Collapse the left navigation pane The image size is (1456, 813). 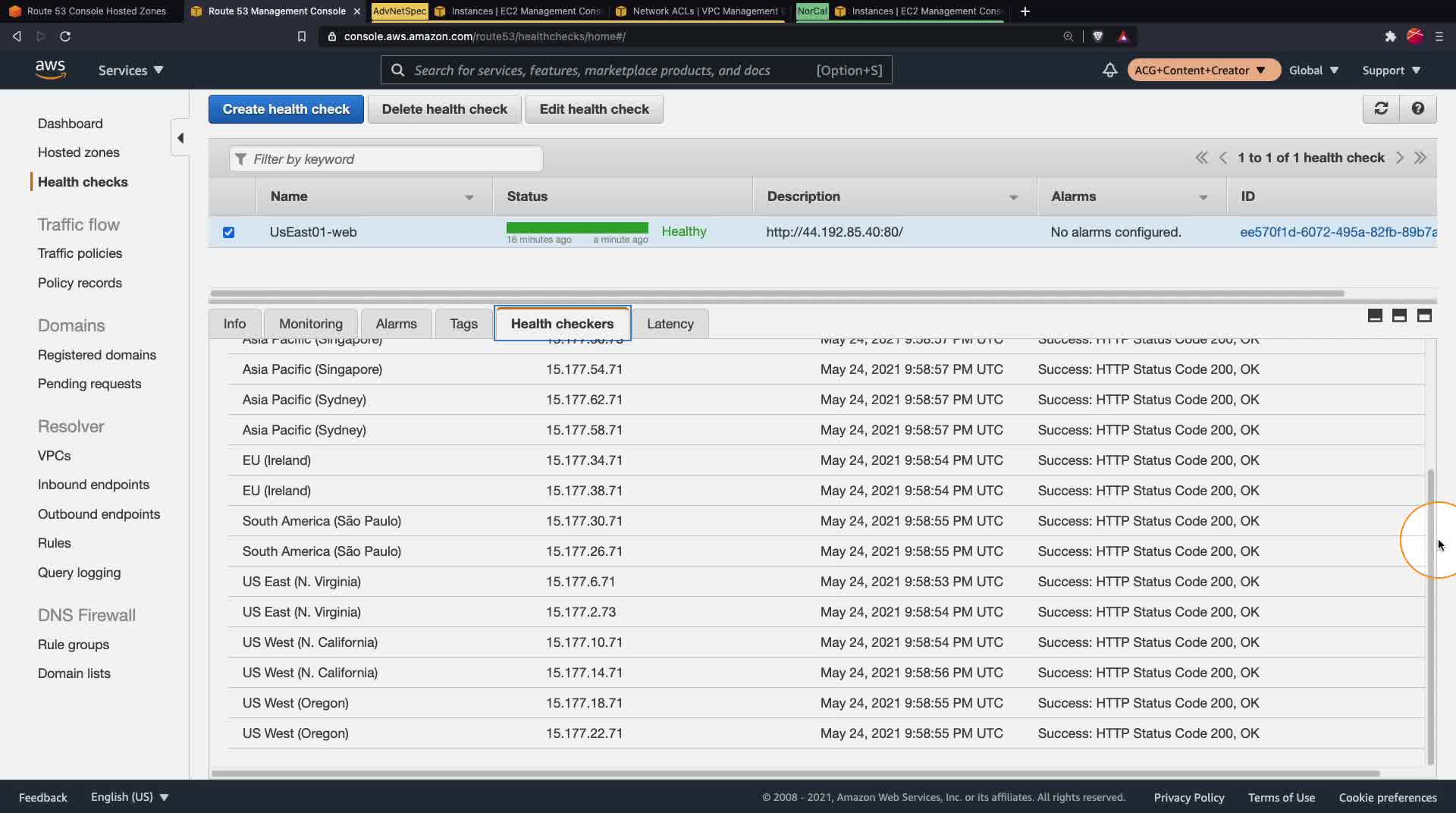[x=180, y=138]
